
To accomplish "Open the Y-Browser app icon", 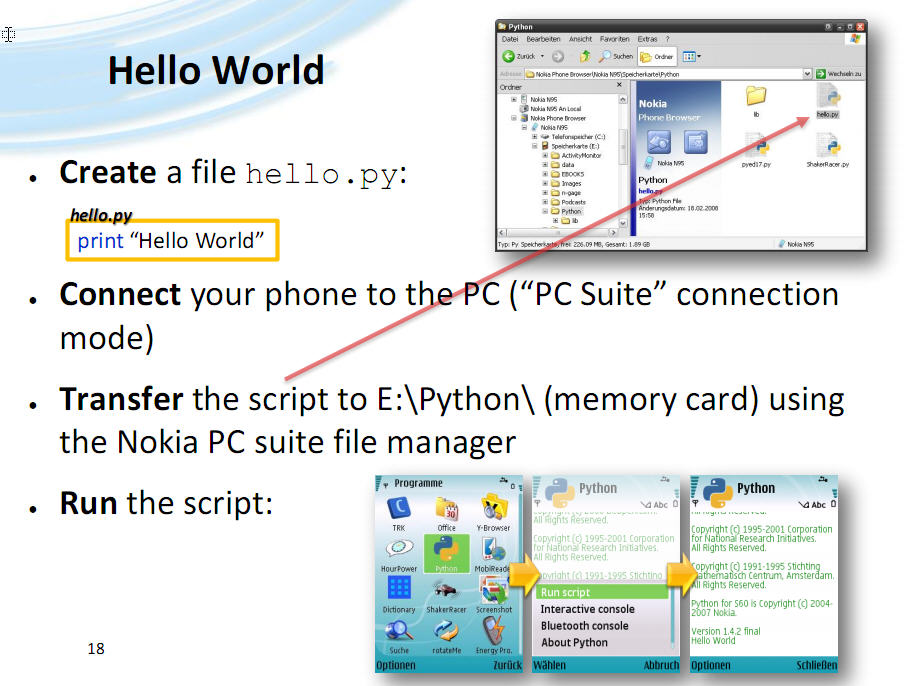I will [493, 508].
